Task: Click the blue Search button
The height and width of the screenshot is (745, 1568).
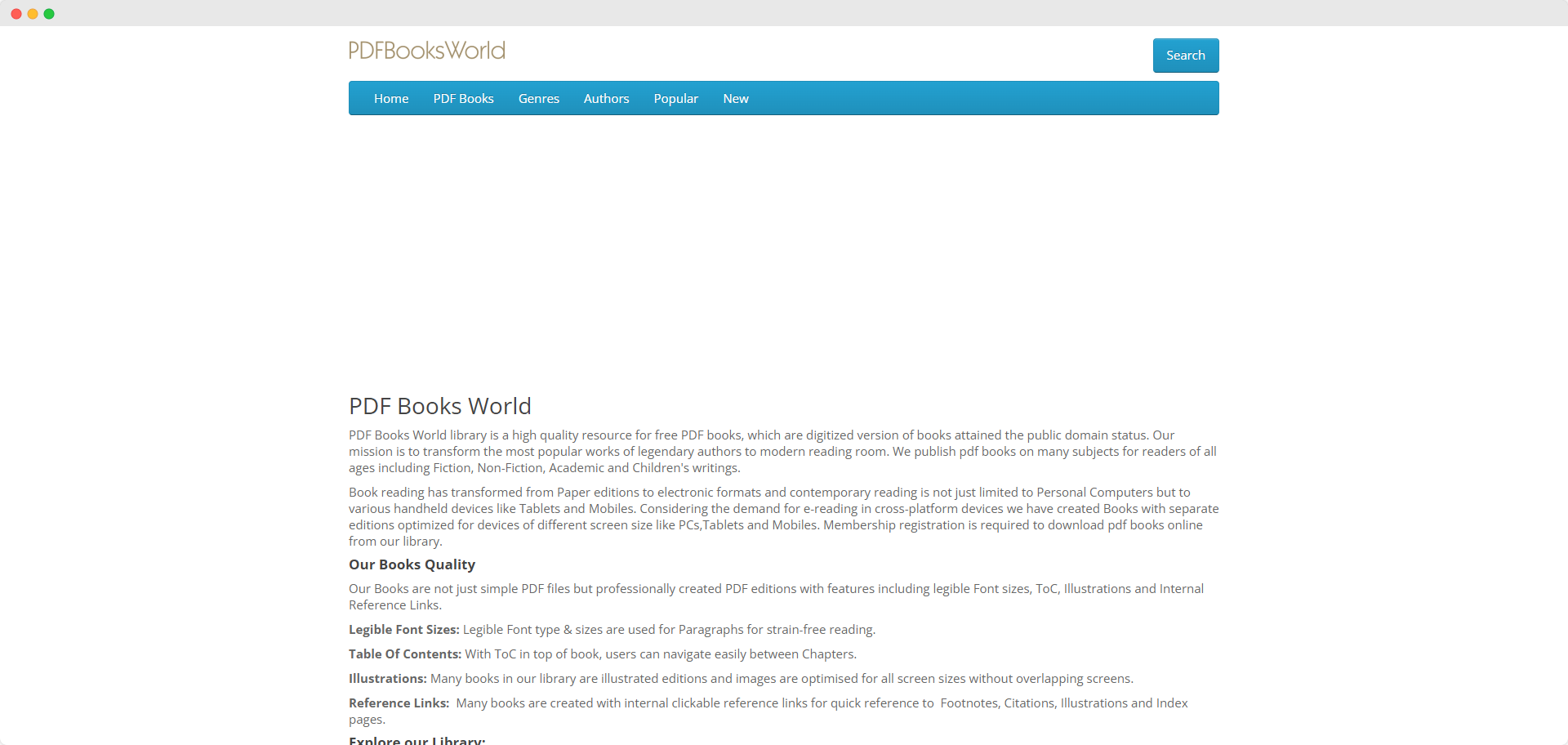Action: click(x=1186, y=56)
